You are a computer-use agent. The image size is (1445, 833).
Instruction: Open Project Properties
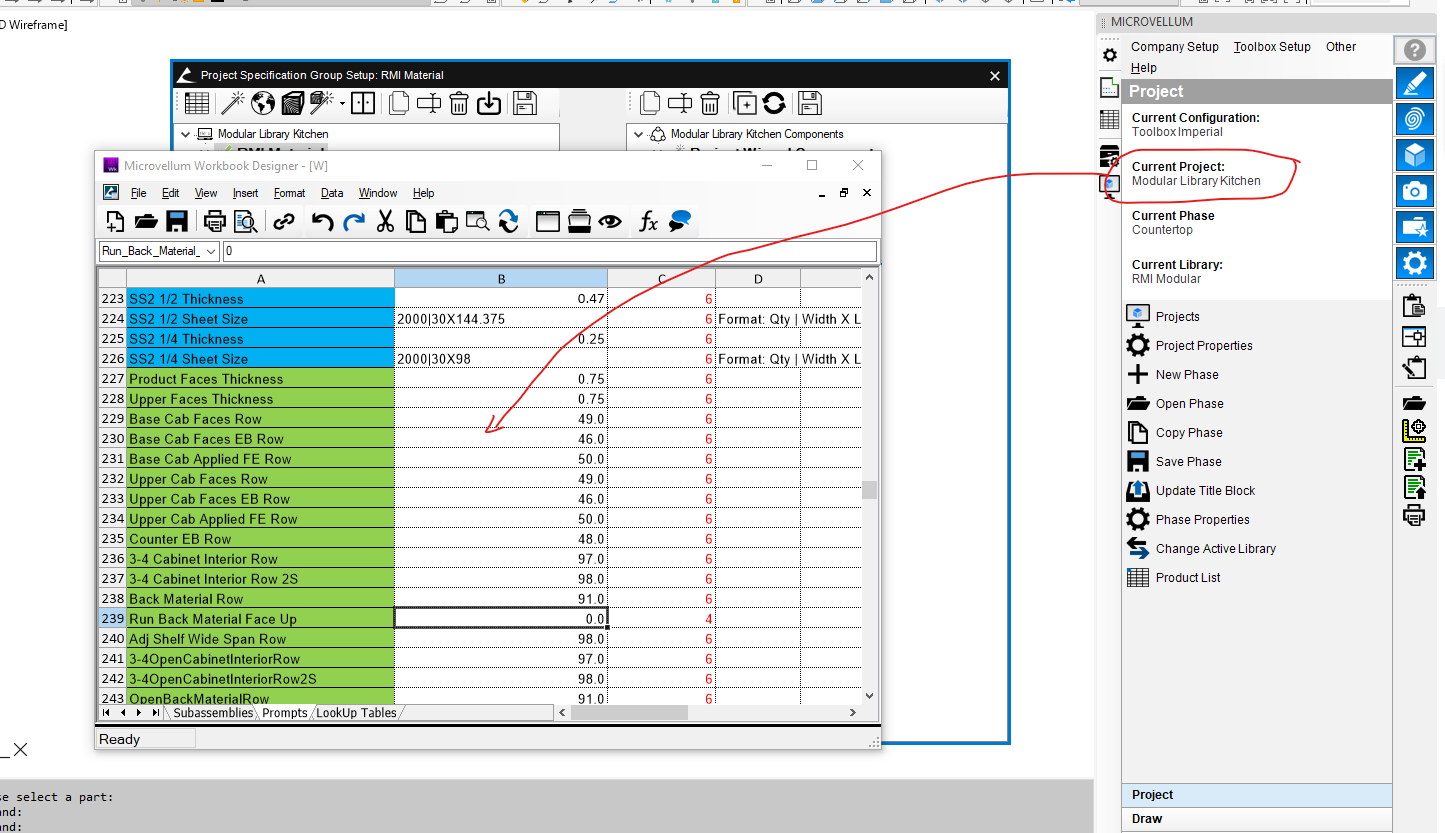(x=1204, y=345)
